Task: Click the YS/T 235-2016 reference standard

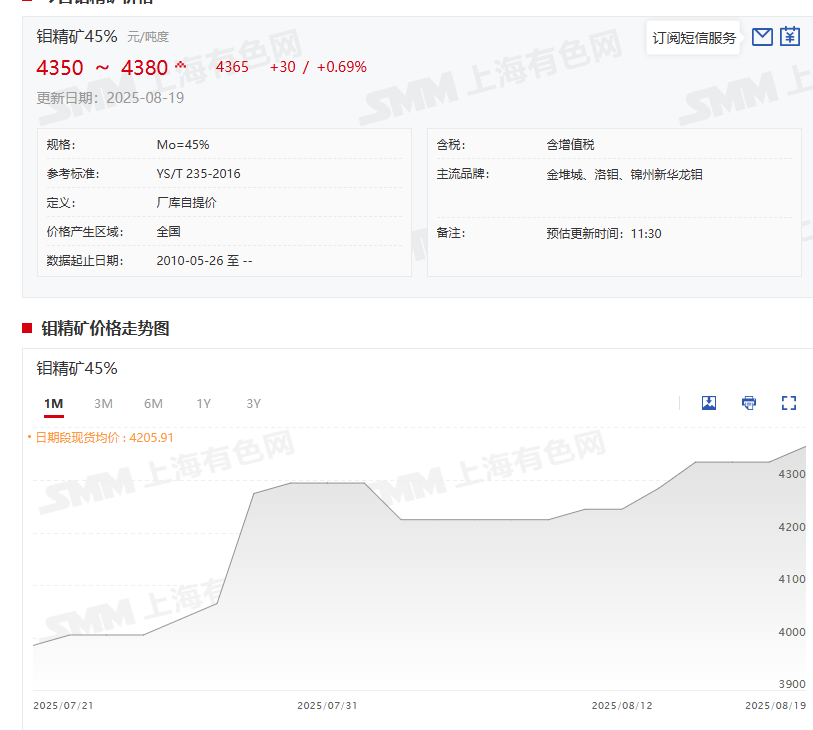Action: pyautogui.click(x=198, y=174)
